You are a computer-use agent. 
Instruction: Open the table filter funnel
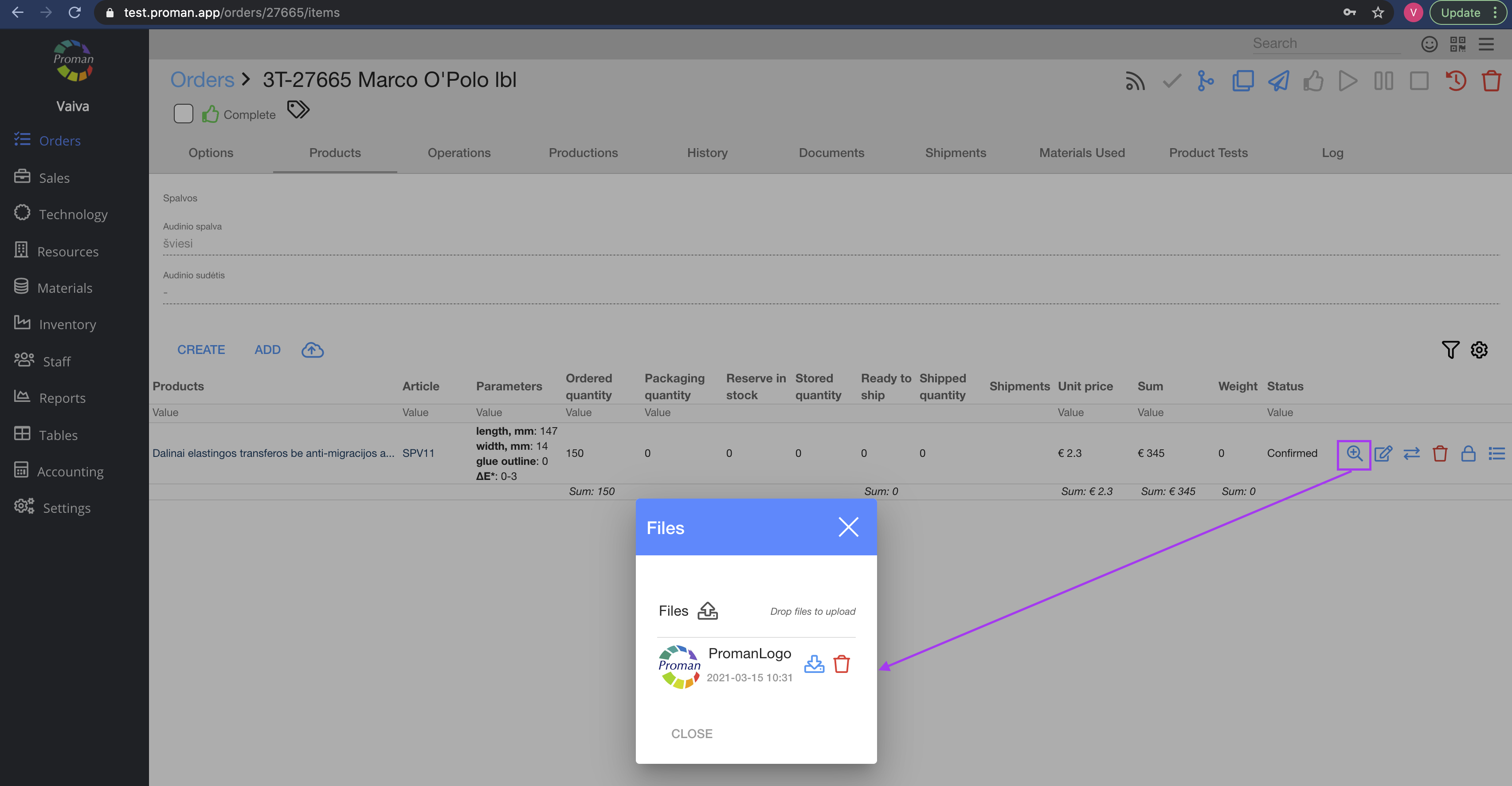[x=1450, y=350]
